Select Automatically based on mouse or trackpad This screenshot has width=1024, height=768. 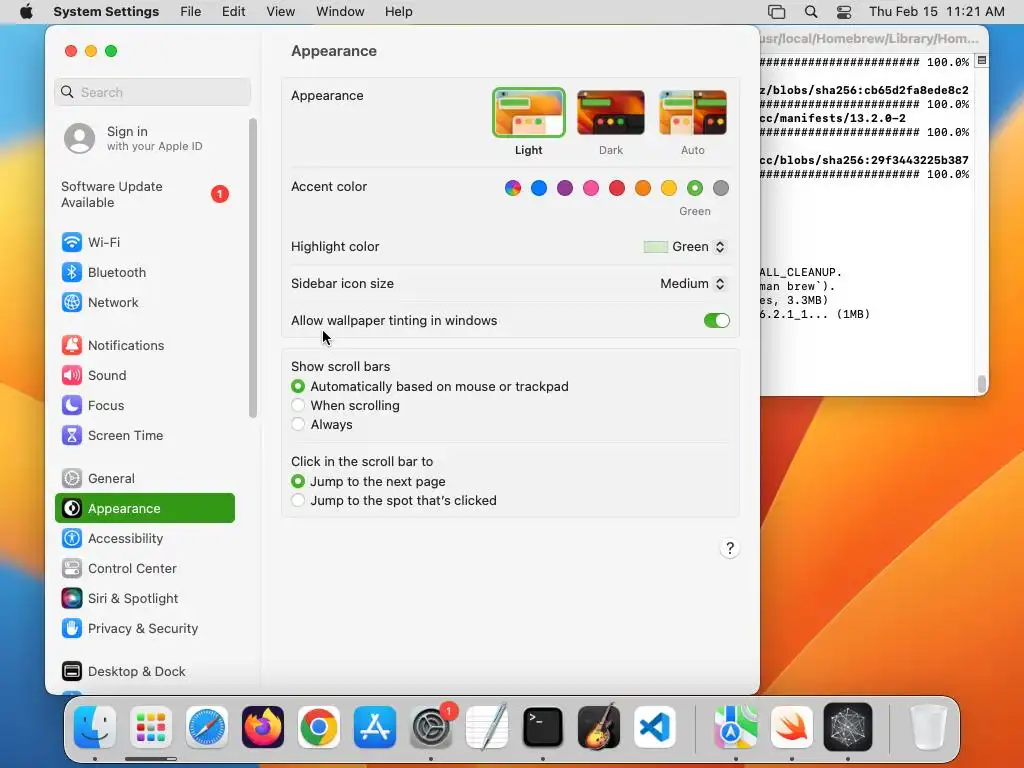298,387
